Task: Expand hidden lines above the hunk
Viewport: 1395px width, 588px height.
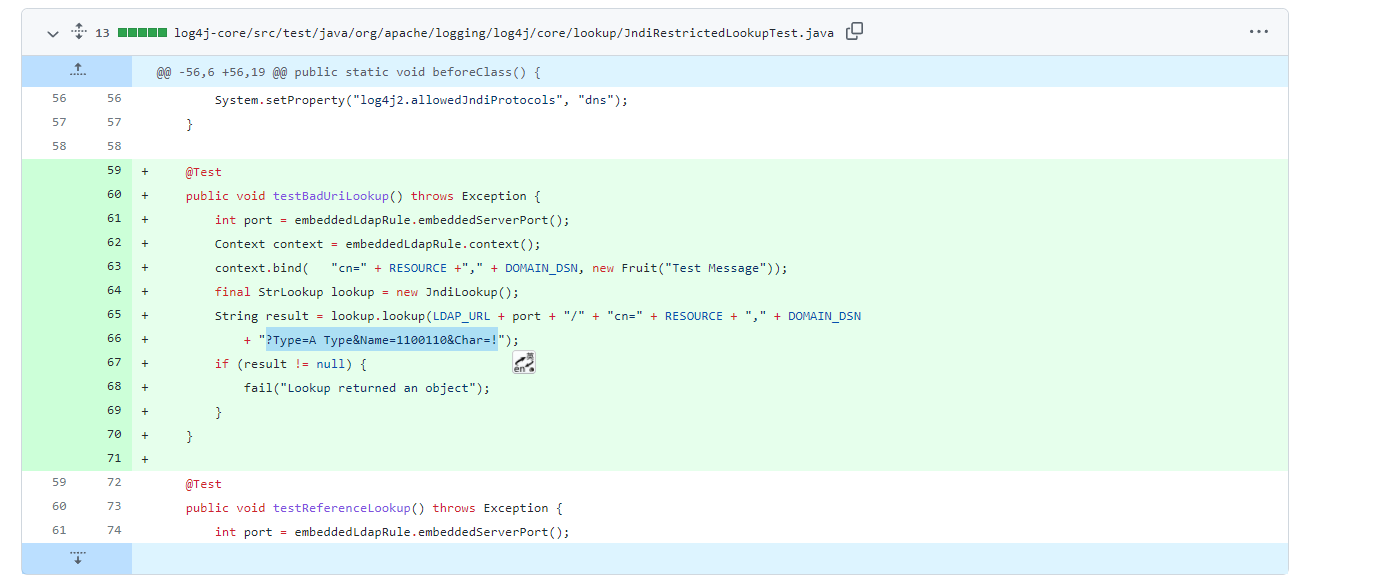Action: click(x=77, y=71)
